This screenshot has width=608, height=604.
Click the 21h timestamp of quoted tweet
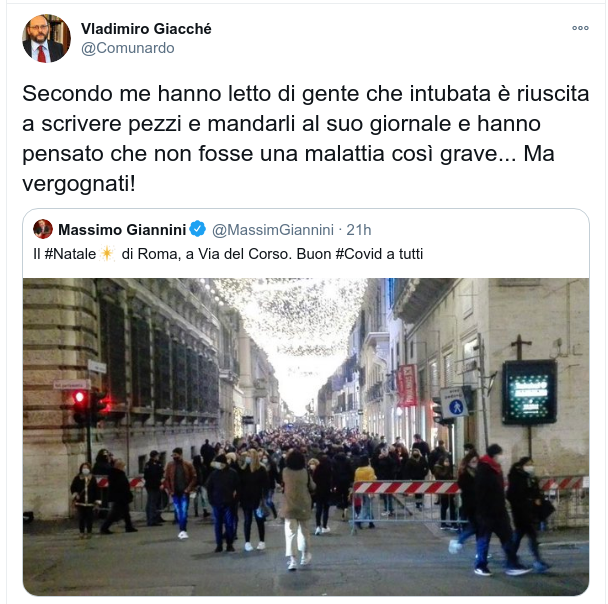coord(359,230)
